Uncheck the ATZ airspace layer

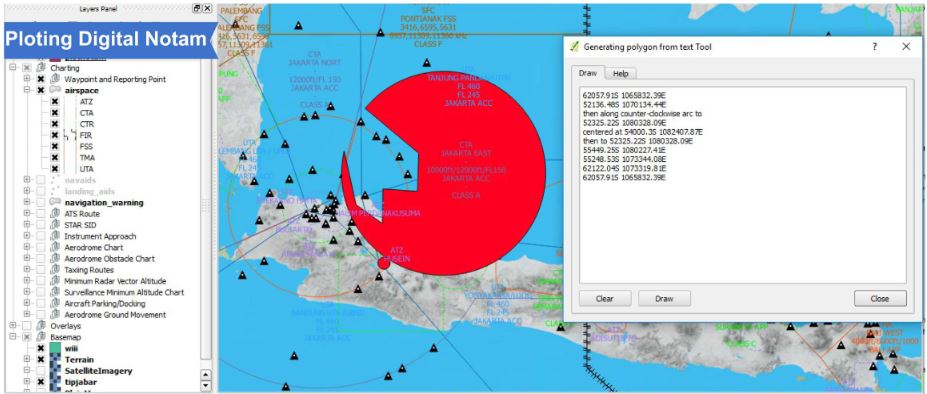[54, 102]
